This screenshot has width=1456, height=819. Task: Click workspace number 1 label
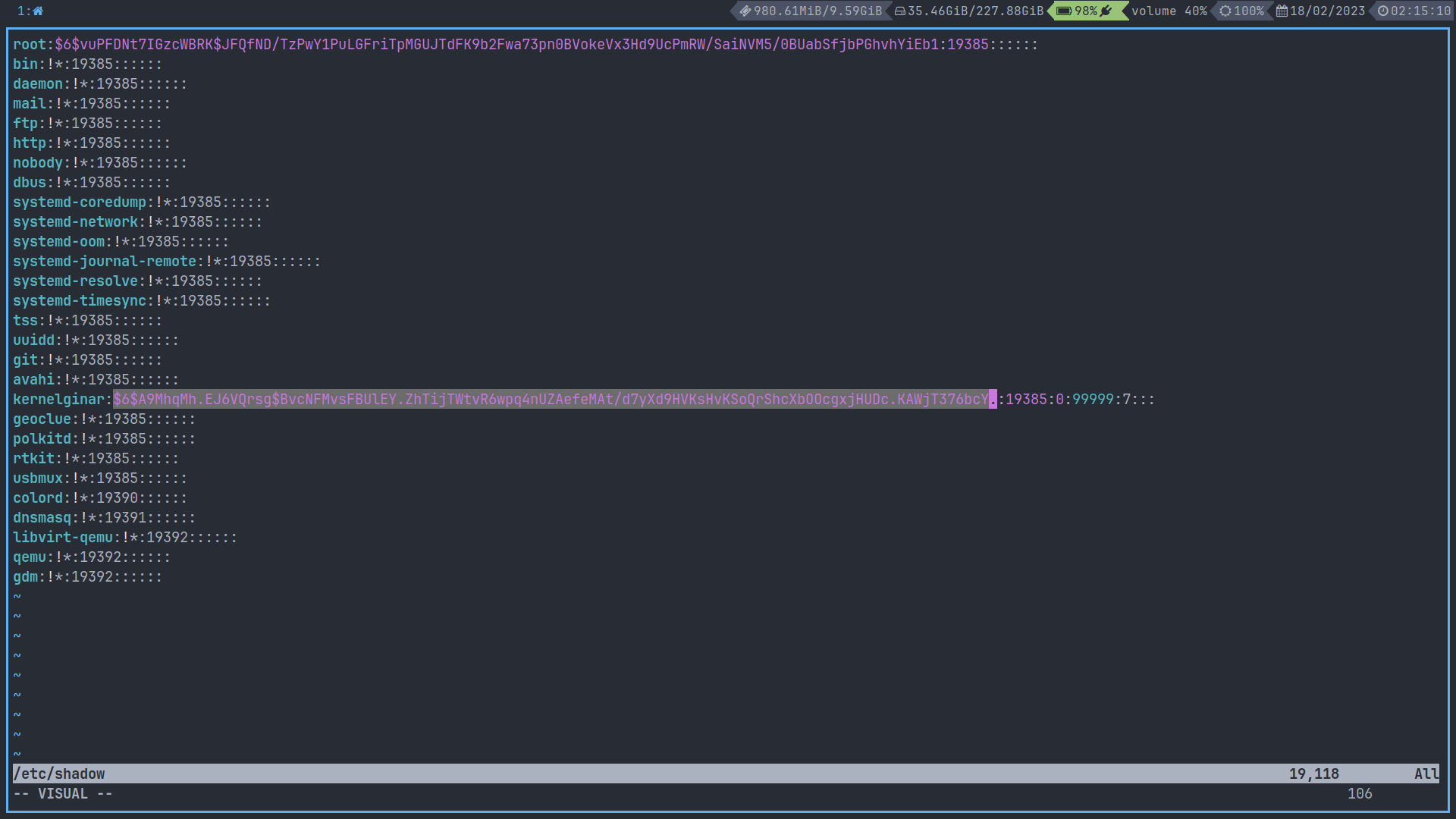21,11
